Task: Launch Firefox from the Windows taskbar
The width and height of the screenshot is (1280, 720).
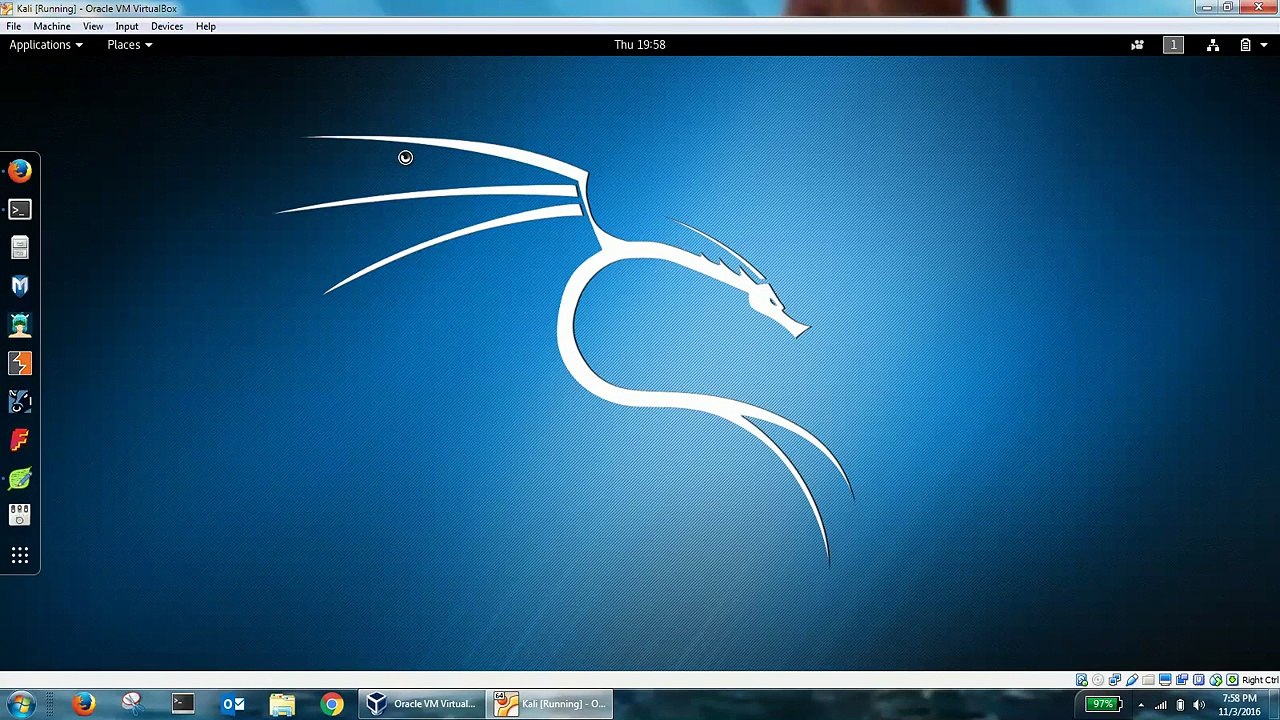Action: point(84,704)
